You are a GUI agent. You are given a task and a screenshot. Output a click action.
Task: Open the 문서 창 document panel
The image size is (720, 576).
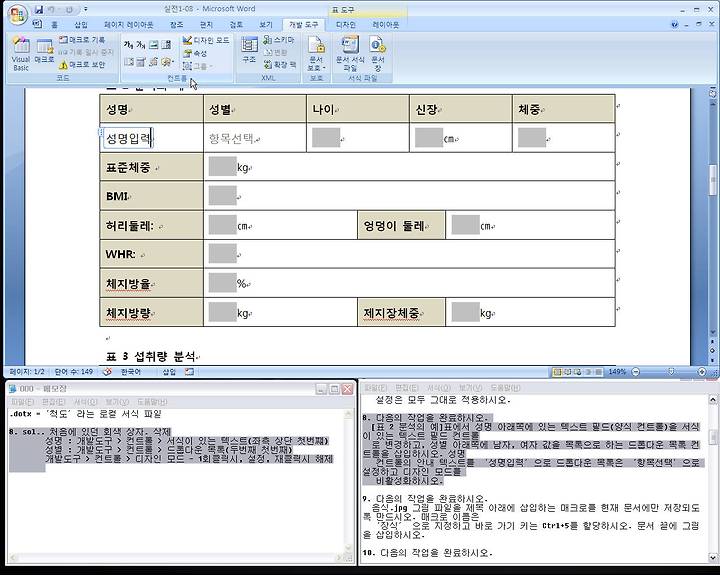tap(377, 54)
